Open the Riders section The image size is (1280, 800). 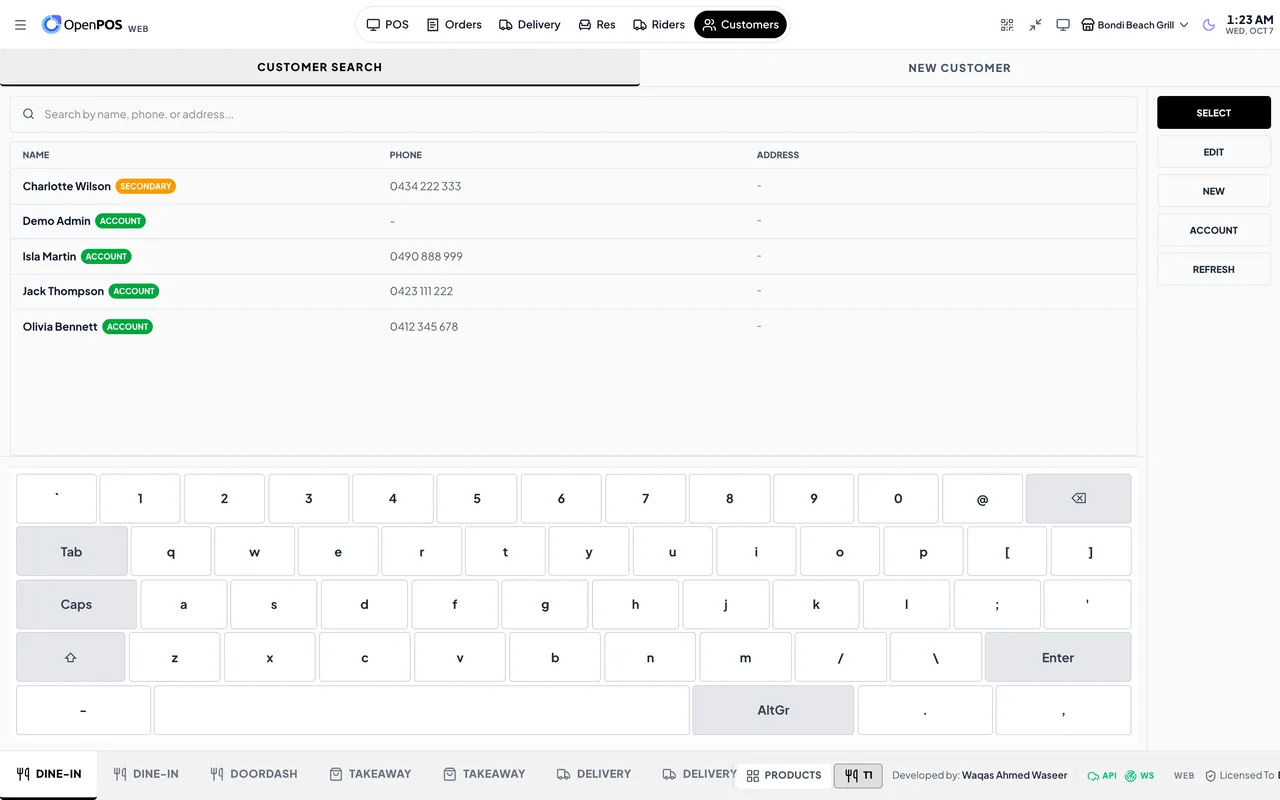(x=659, y=25)
